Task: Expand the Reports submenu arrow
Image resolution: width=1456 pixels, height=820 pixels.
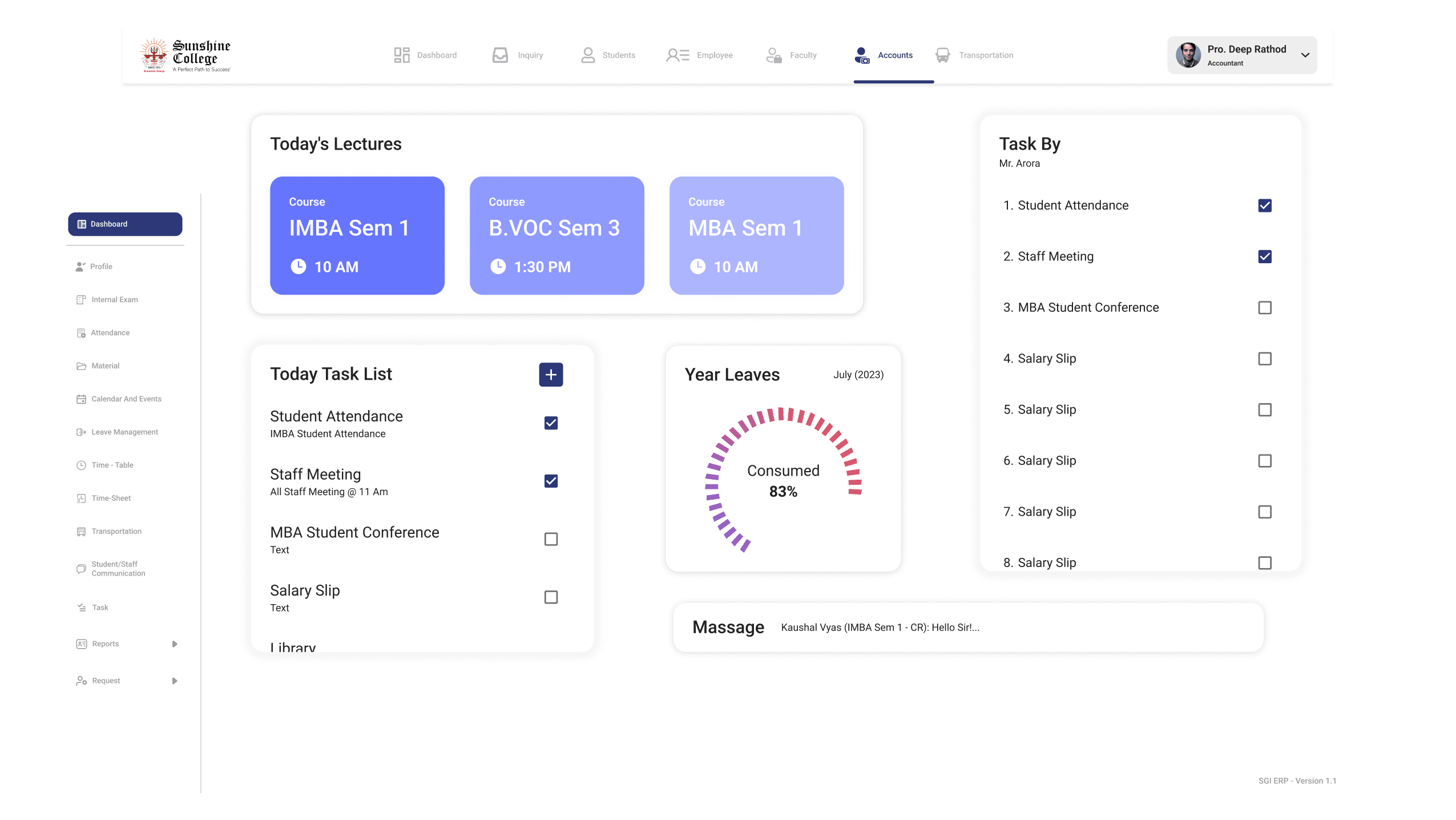Action: (175, 644)
